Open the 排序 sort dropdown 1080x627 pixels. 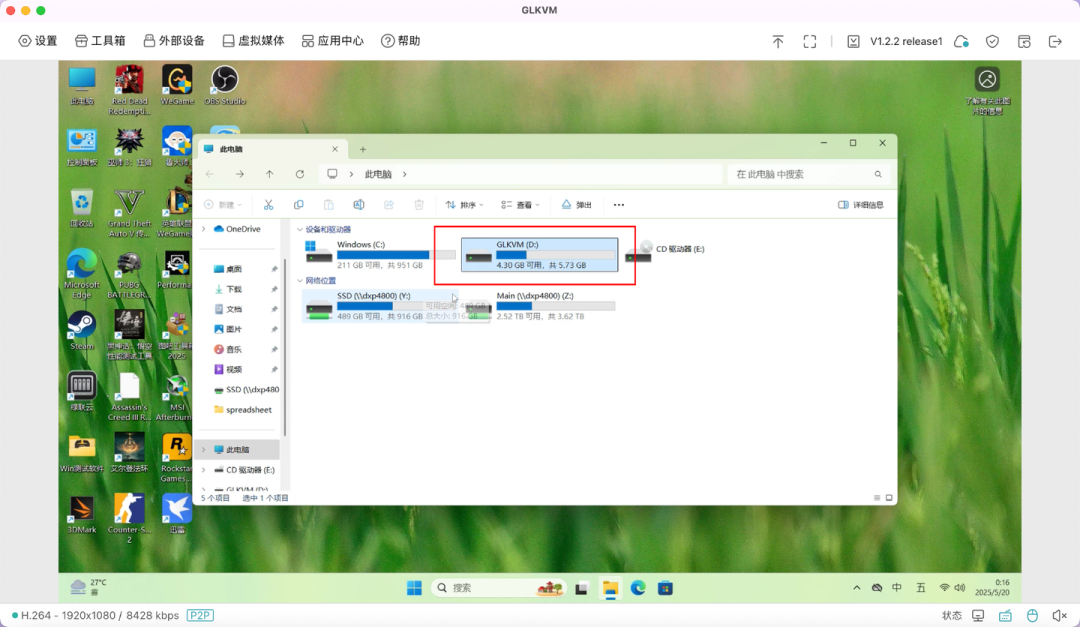point(464,205)
